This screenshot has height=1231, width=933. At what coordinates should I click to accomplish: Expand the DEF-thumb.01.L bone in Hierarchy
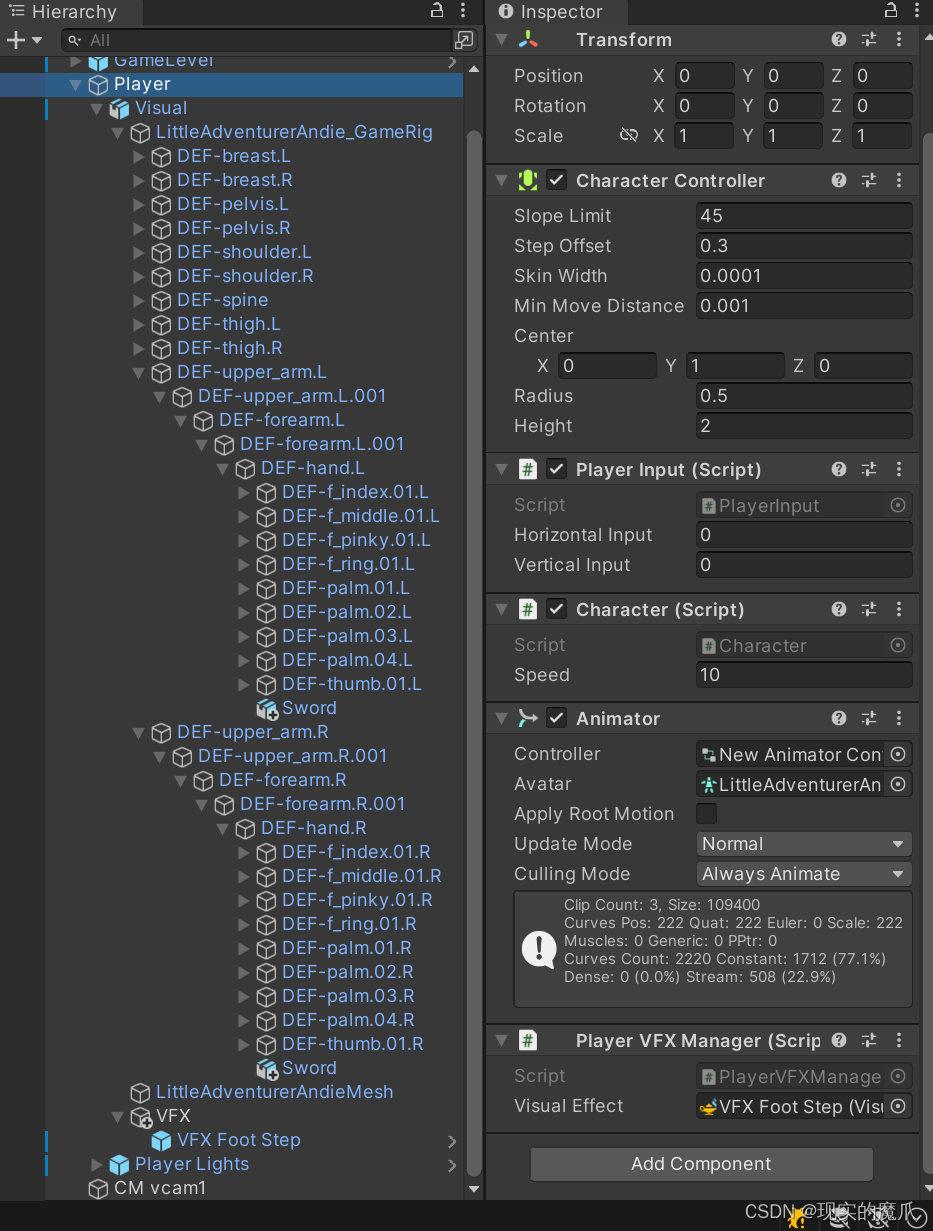(x=244, y=684)
